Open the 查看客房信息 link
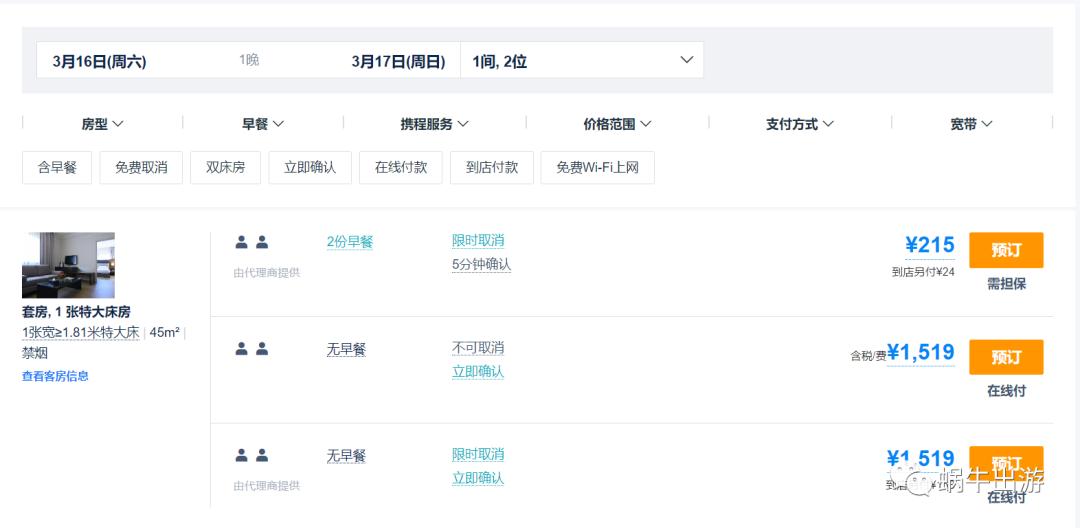The height and width of the screenshot is (528, 1080). [55, 376]
